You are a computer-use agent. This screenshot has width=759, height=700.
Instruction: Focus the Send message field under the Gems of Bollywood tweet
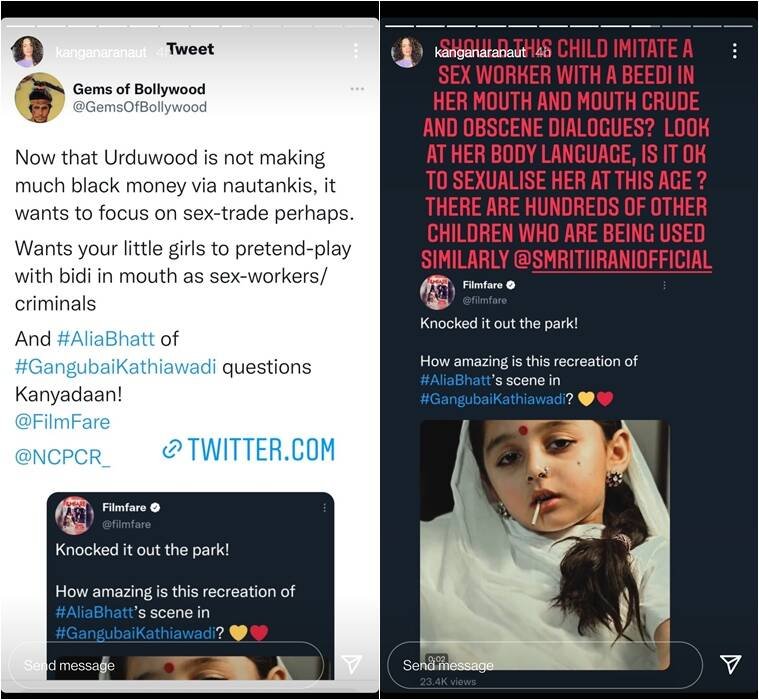165,664
